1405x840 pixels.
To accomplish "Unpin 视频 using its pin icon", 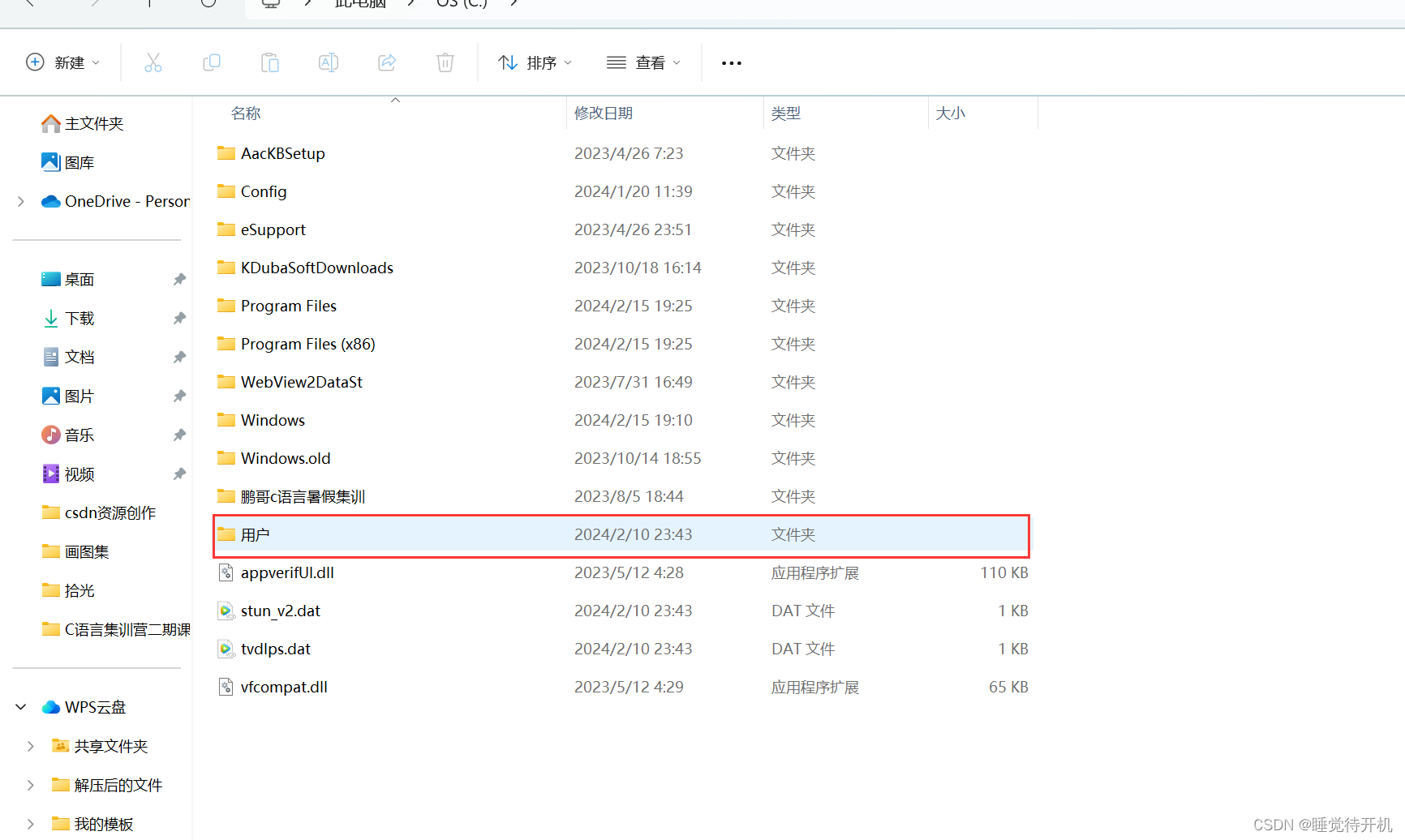I will point(179,474).
